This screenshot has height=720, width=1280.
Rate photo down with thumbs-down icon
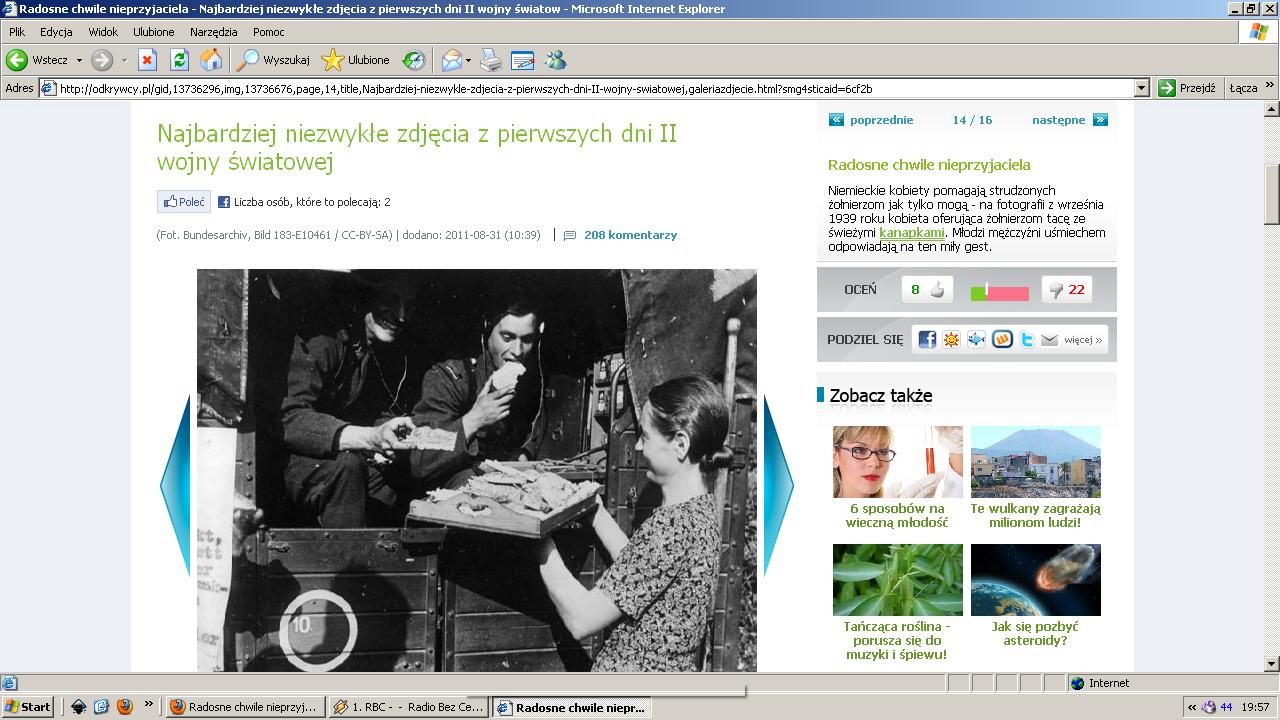(1054, 290)
